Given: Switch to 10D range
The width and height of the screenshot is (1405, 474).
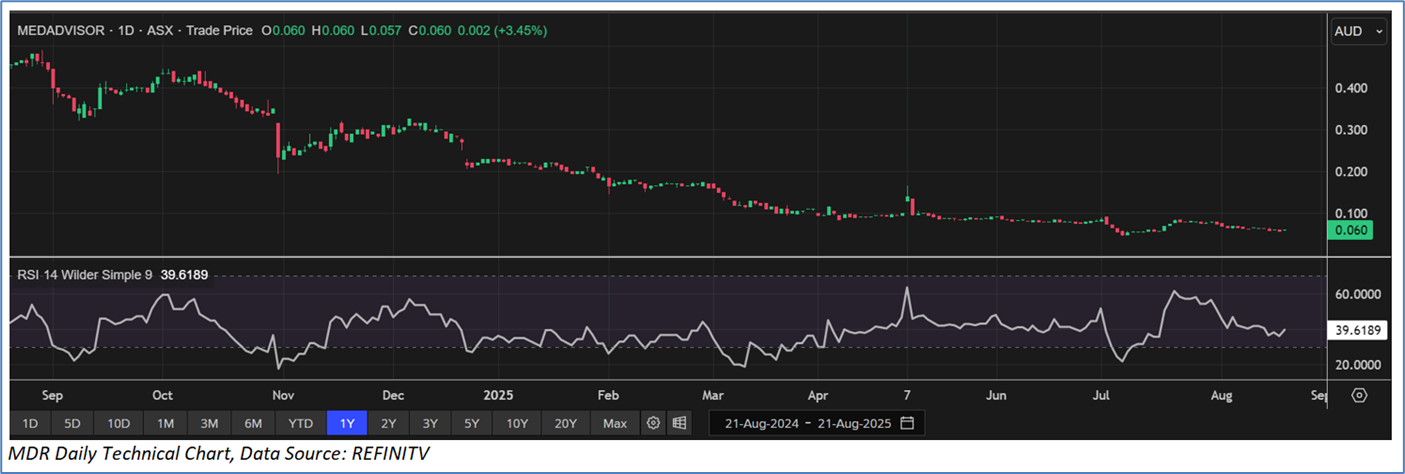Looking at the screenshot, I should pos(119,423).
